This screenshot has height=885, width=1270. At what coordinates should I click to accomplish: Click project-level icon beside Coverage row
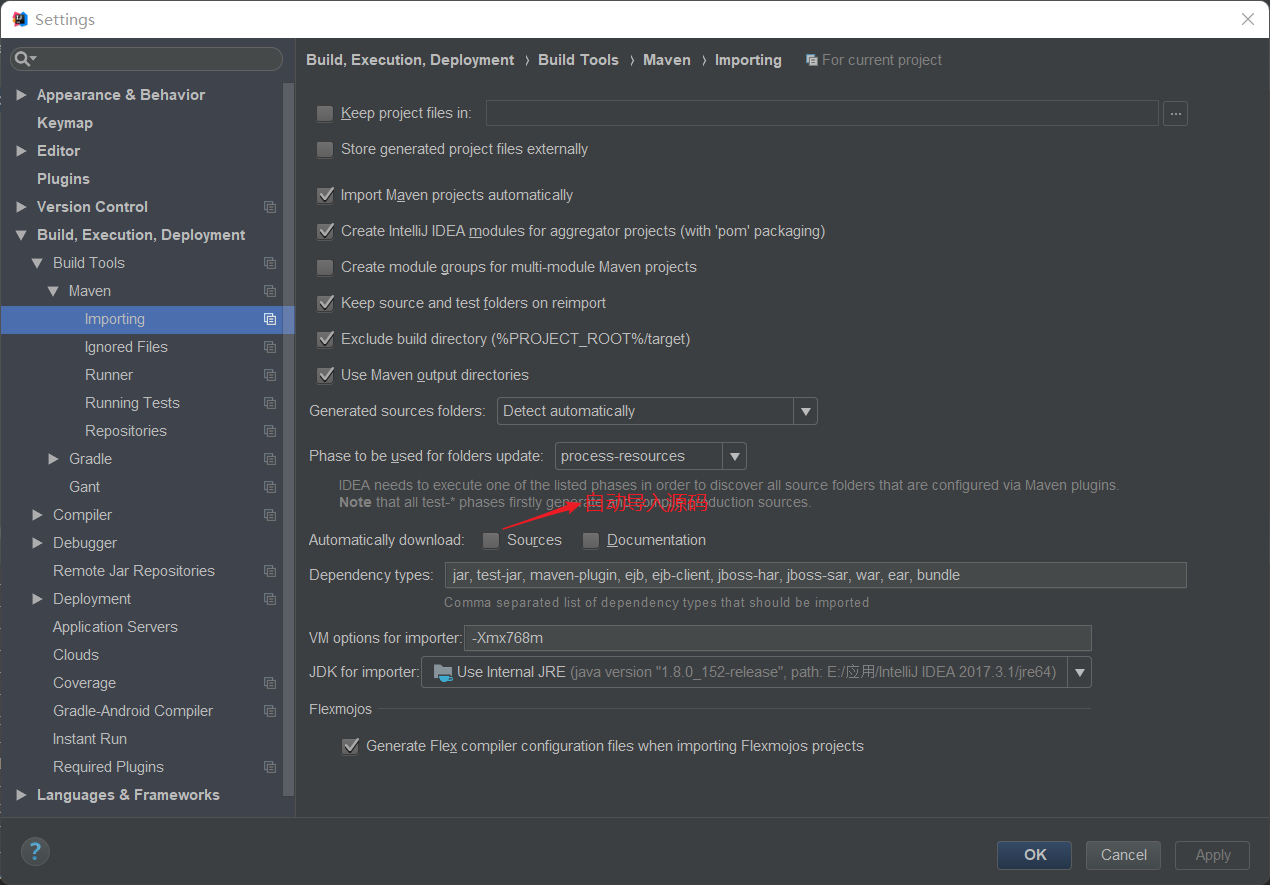(270, 683)
